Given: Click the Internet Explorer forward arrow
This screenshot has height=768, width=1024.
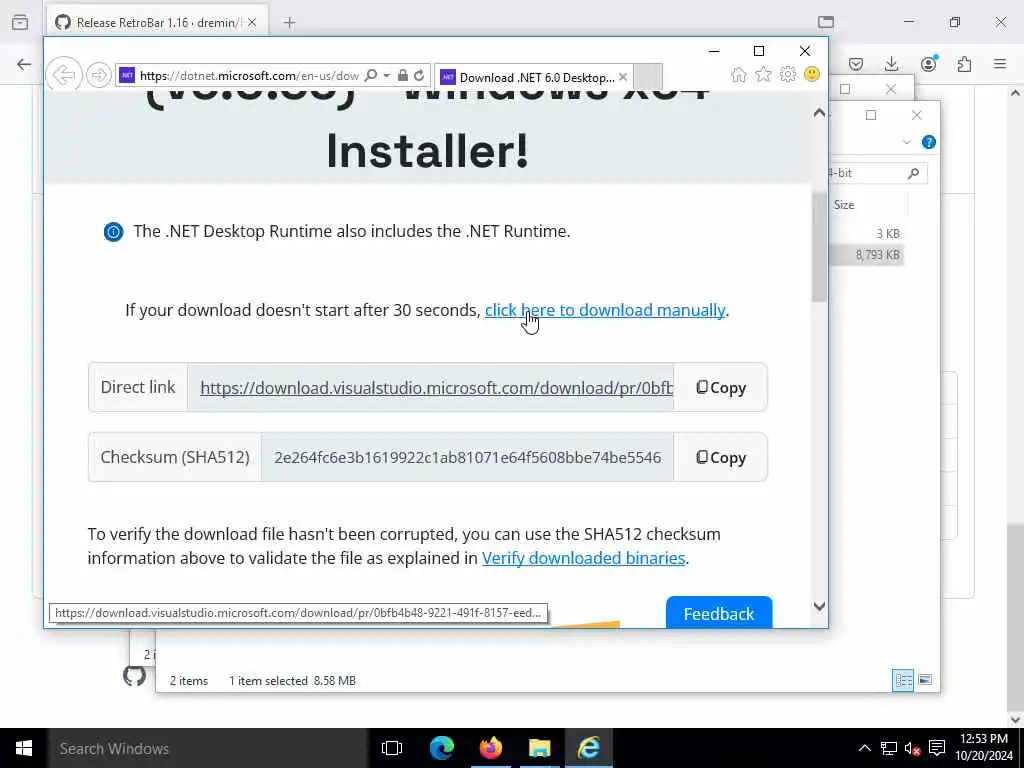Looking at the screenshot, I should 99,75.
